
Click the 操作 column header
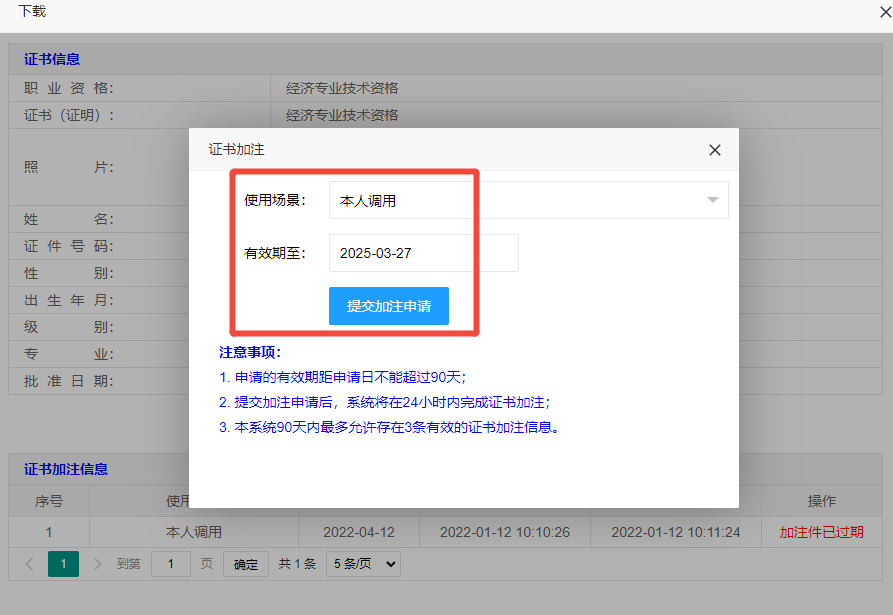821,501
